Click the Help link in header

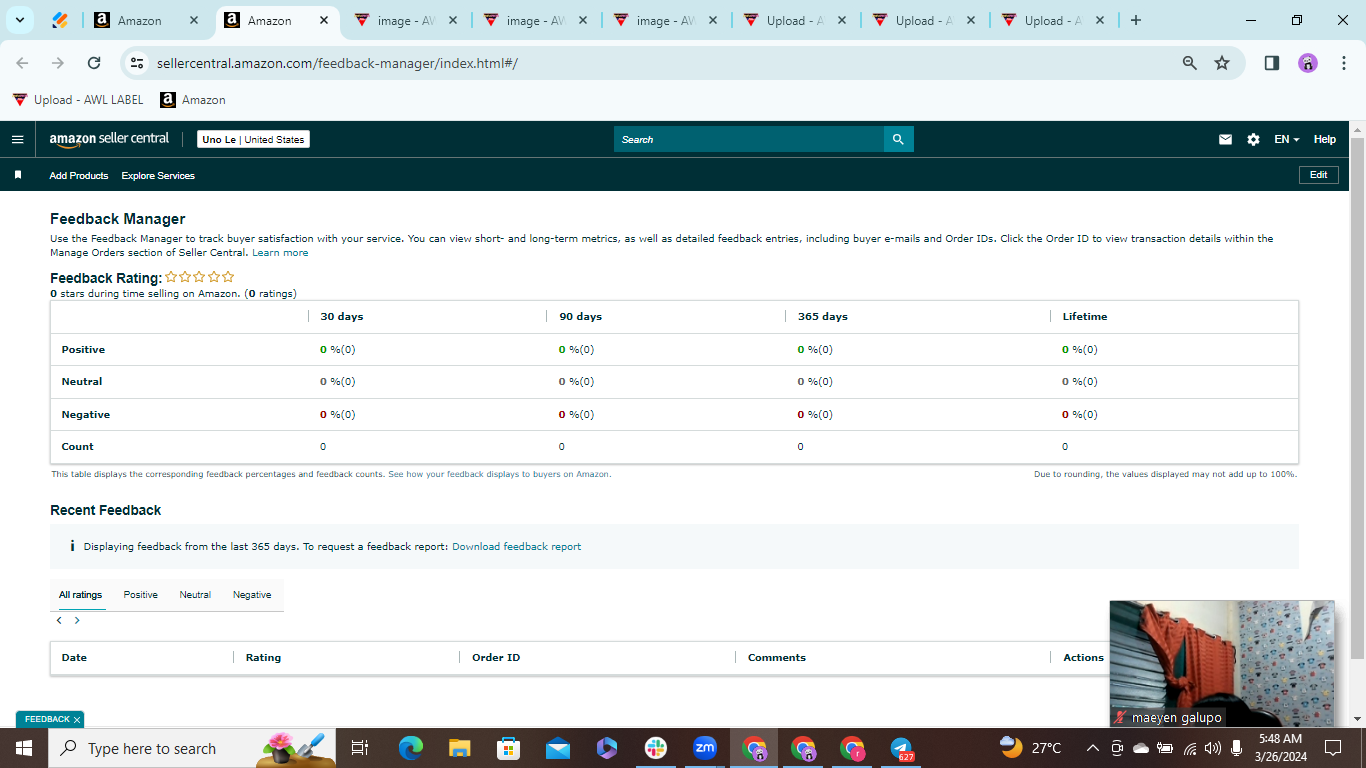tap(1325, 140)
